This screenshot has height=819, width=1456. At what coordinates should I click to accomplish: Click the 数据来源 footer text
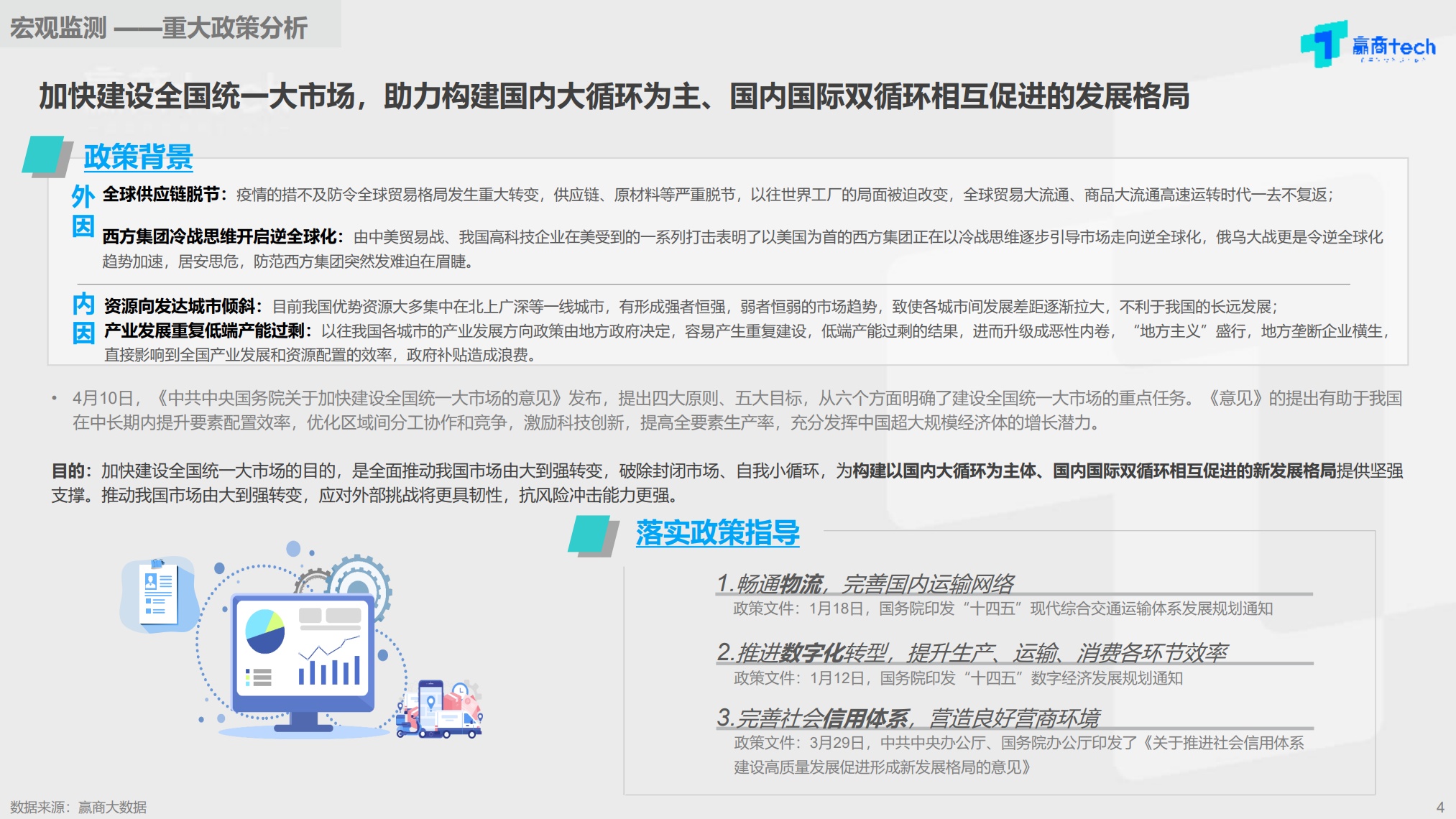tap(78, 807)
